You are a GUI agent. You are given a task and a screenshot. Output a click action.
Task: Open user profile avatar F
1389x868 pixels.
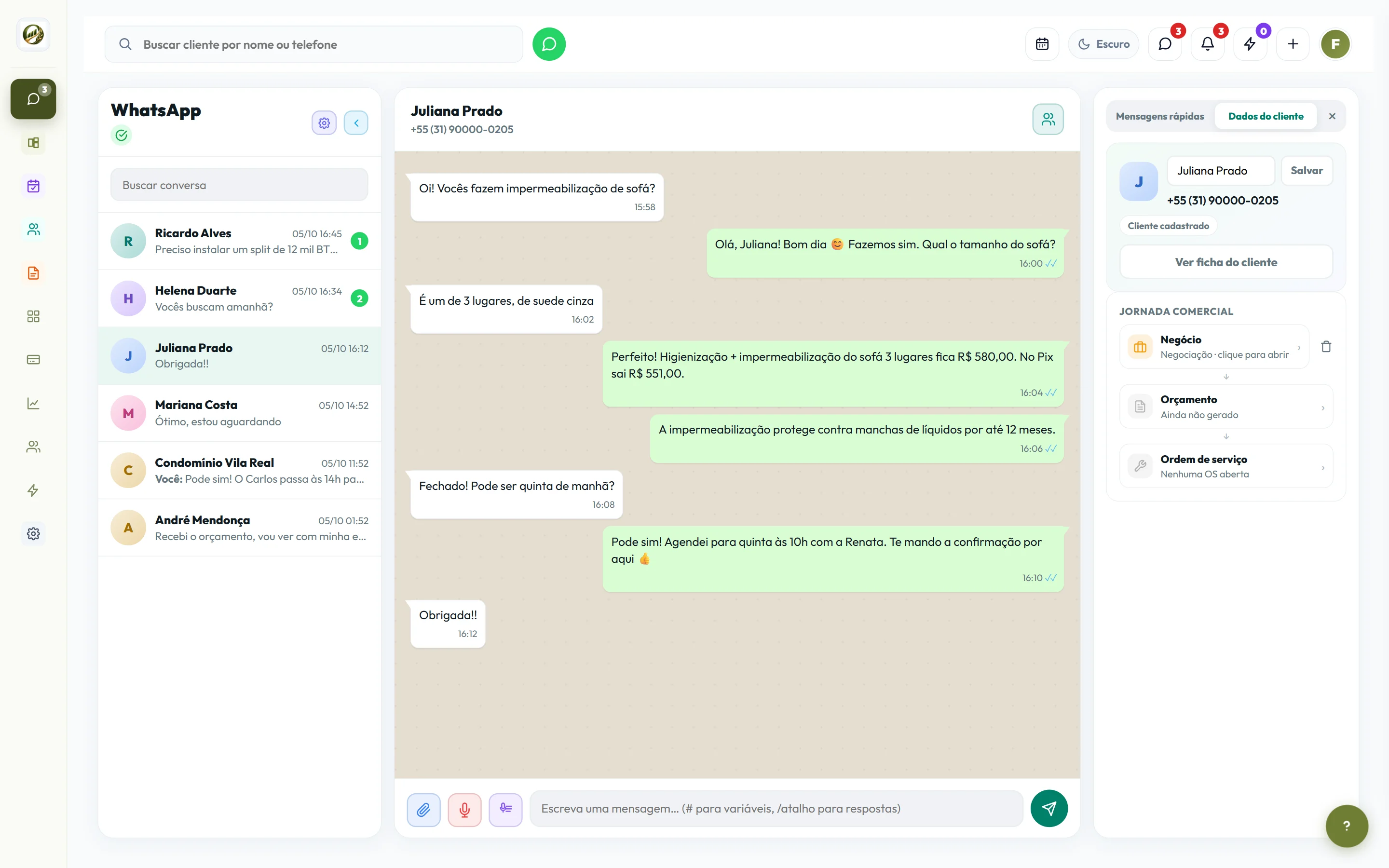1335,44
